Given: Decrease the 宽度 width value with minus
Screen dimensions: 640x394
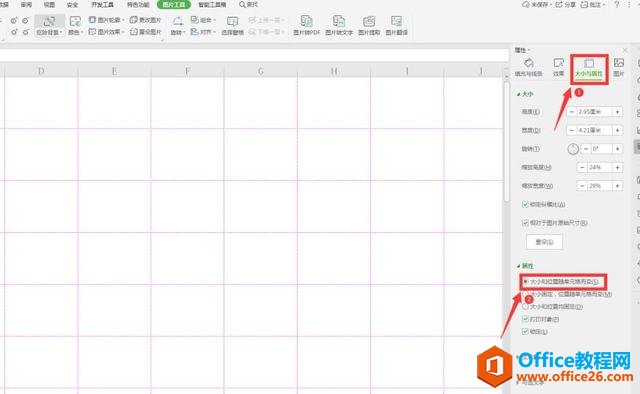Looking at the screenshot, I should coord(571,130).
